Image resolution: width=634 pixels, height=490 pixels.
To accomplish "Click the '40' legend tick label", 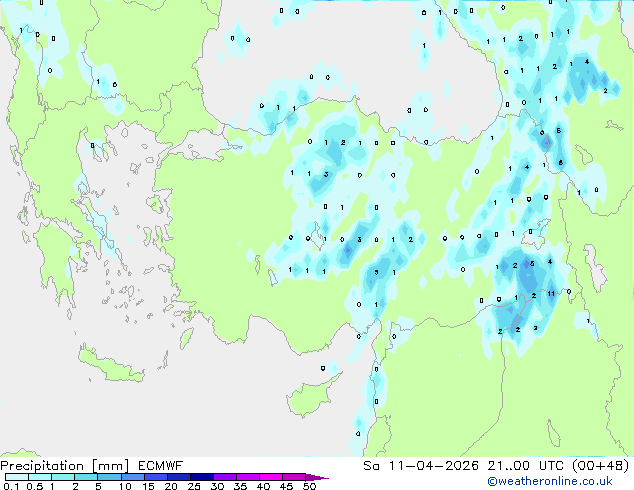I will [263, 486].
